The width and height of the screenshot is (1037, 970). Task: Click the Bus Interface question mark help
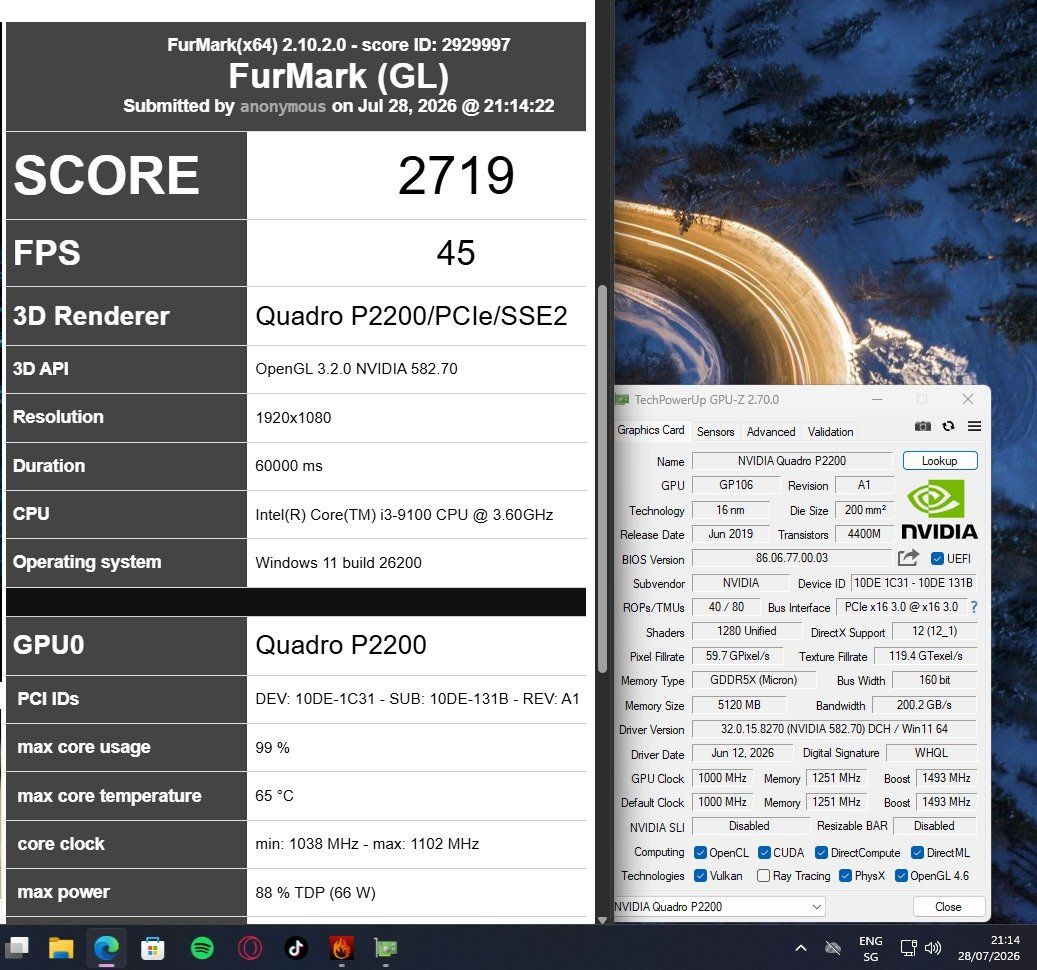pyautogui.click(x=974, y=606)
